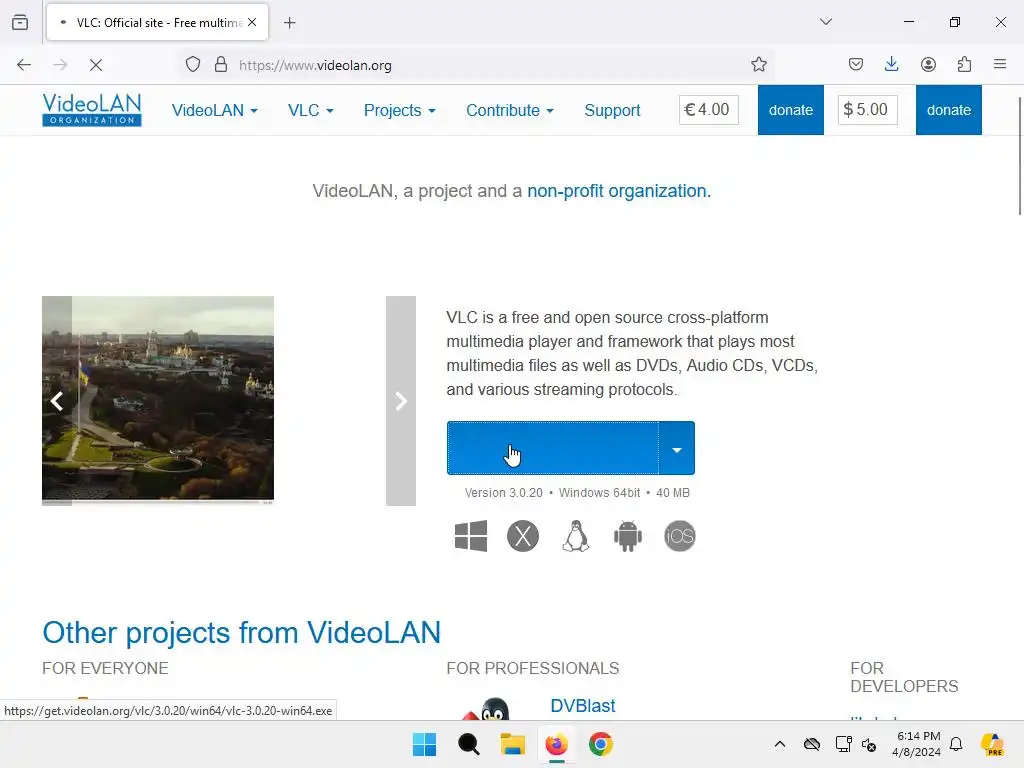1024x768 pixels.
Task: Bookmark this page with star icon
Action: coord(758,64)
